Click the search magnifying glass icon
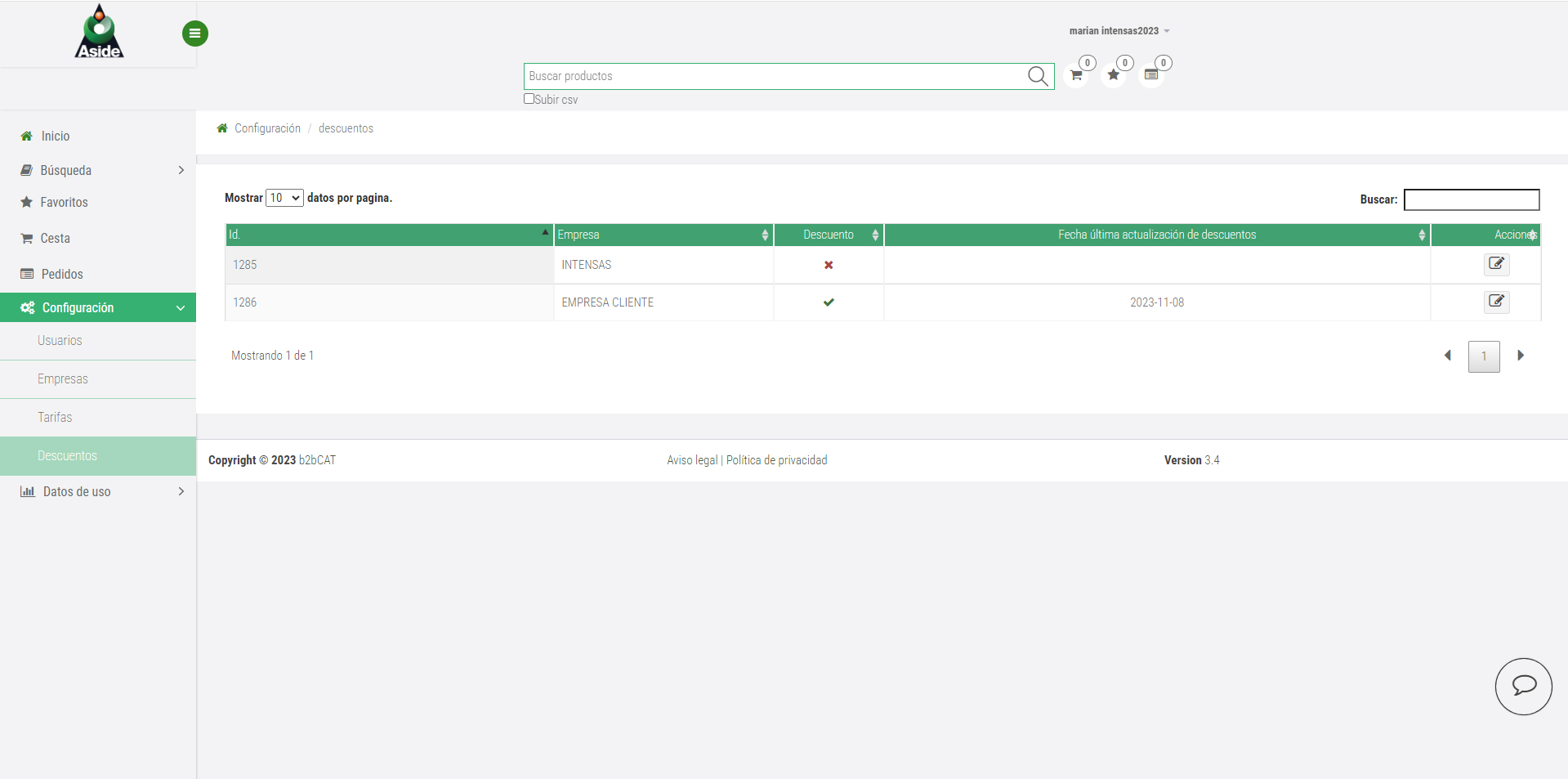The width and height of the screenshot is (1568, 779). [1038, 76]
